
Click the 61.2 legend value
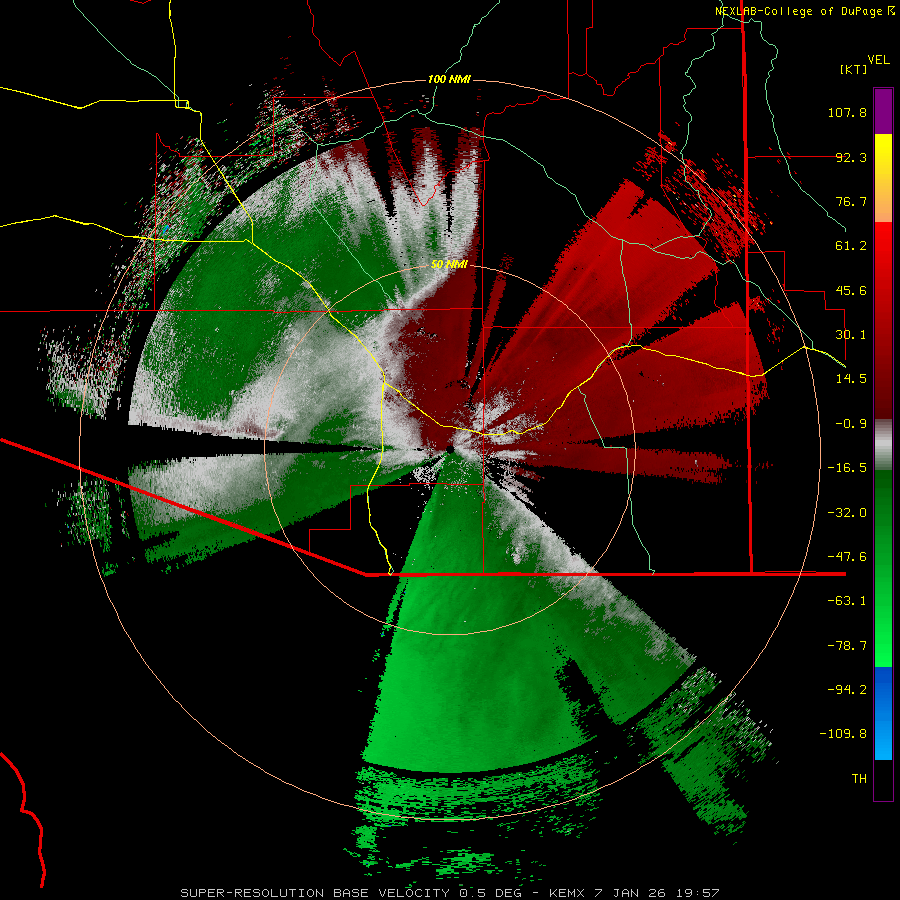(x=851, y=246)
